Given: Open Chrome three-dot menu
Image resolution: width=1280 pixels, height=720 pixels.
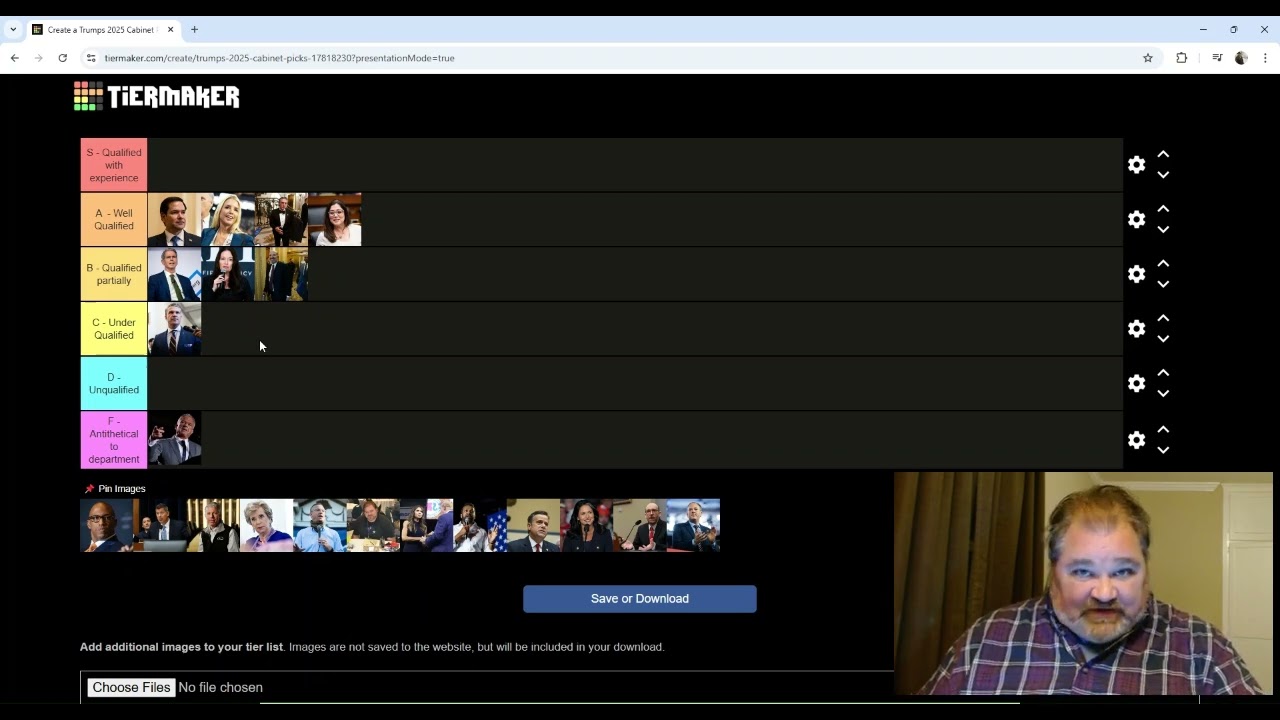Looking at the screenshot, I should 1265,58.
